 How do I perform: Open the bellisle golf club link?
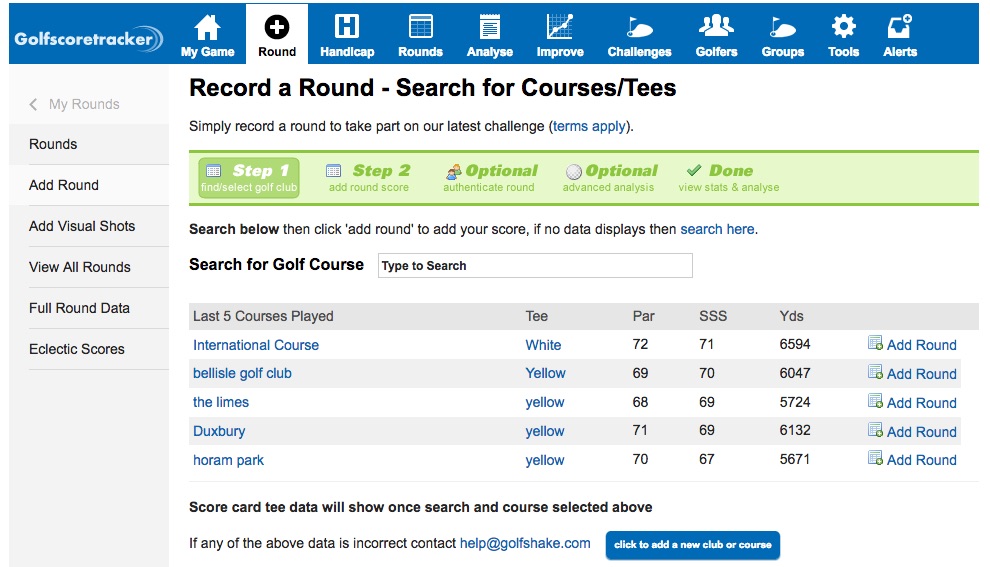click(242, 373)
